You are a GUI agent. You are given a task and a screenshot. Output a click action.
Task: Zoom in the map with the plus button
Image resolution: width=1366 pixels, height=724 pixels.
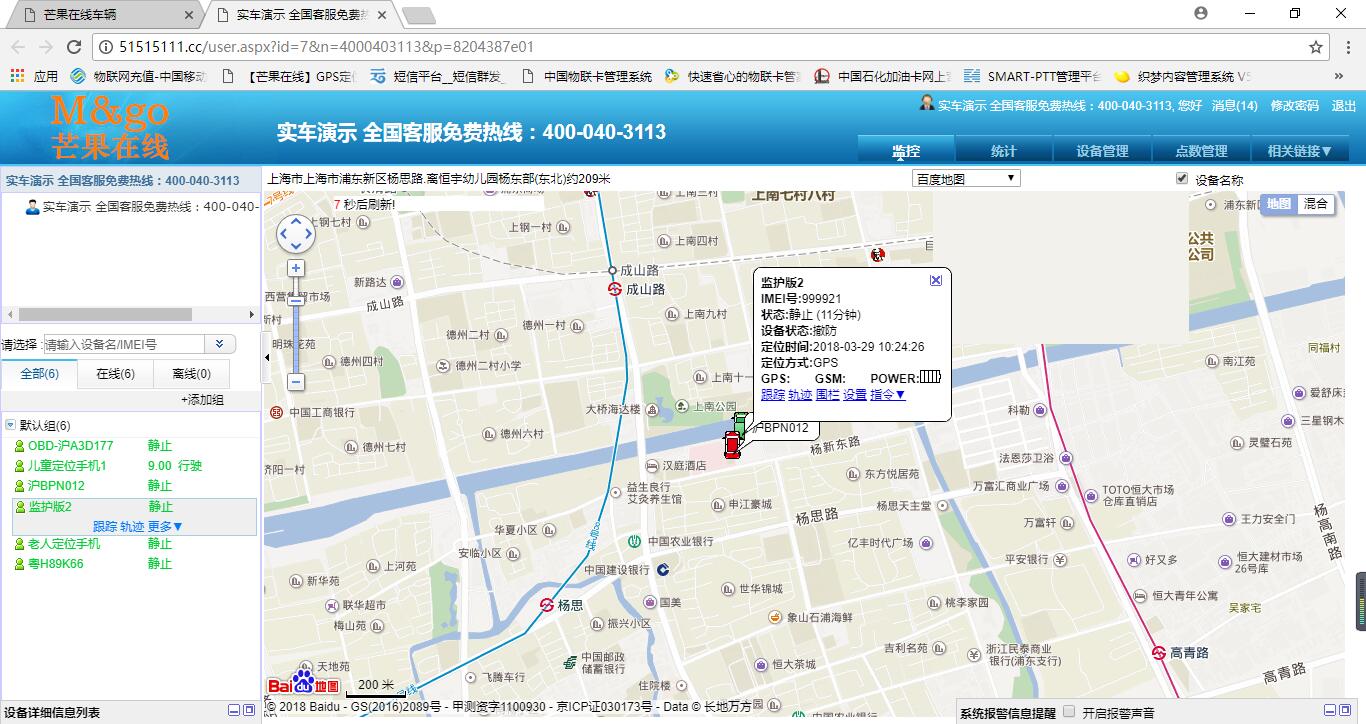pyautogui.click(x=296, y=268)
